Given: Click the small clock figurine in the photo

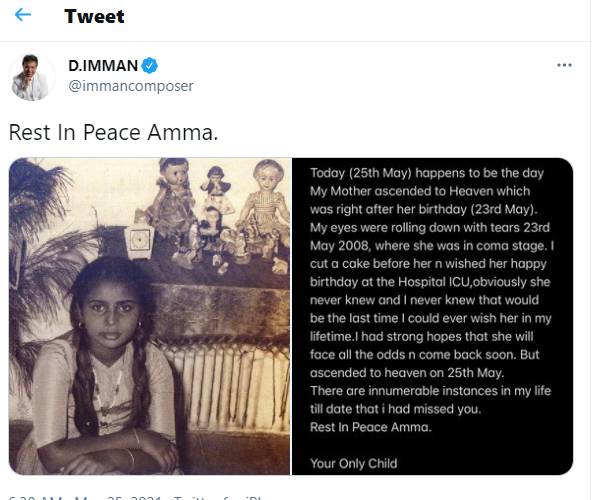Looking at the screenshot, I should coord(139,241).
